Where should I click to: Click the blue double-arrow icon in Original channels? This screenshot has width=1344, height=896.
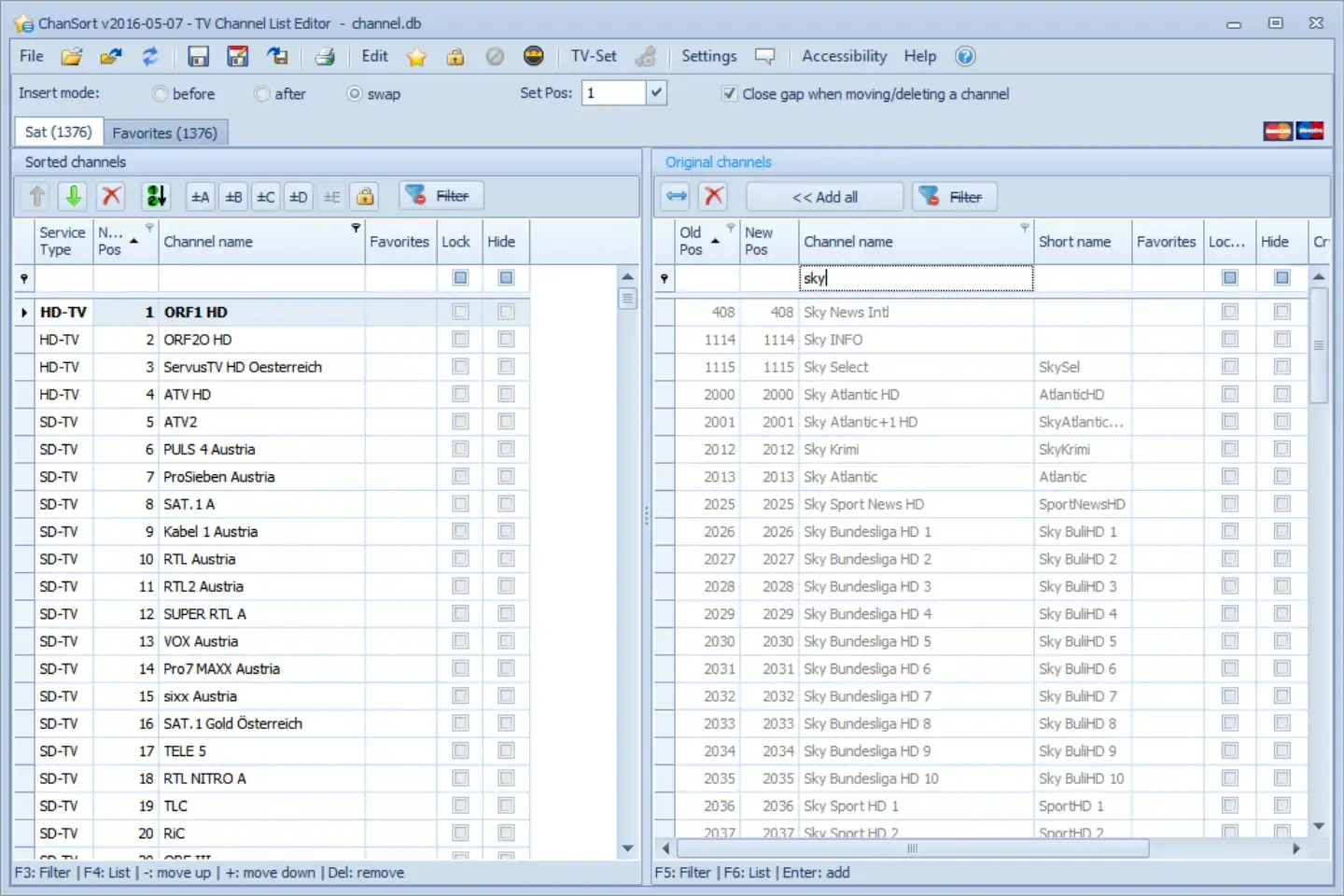pos(677,196)
